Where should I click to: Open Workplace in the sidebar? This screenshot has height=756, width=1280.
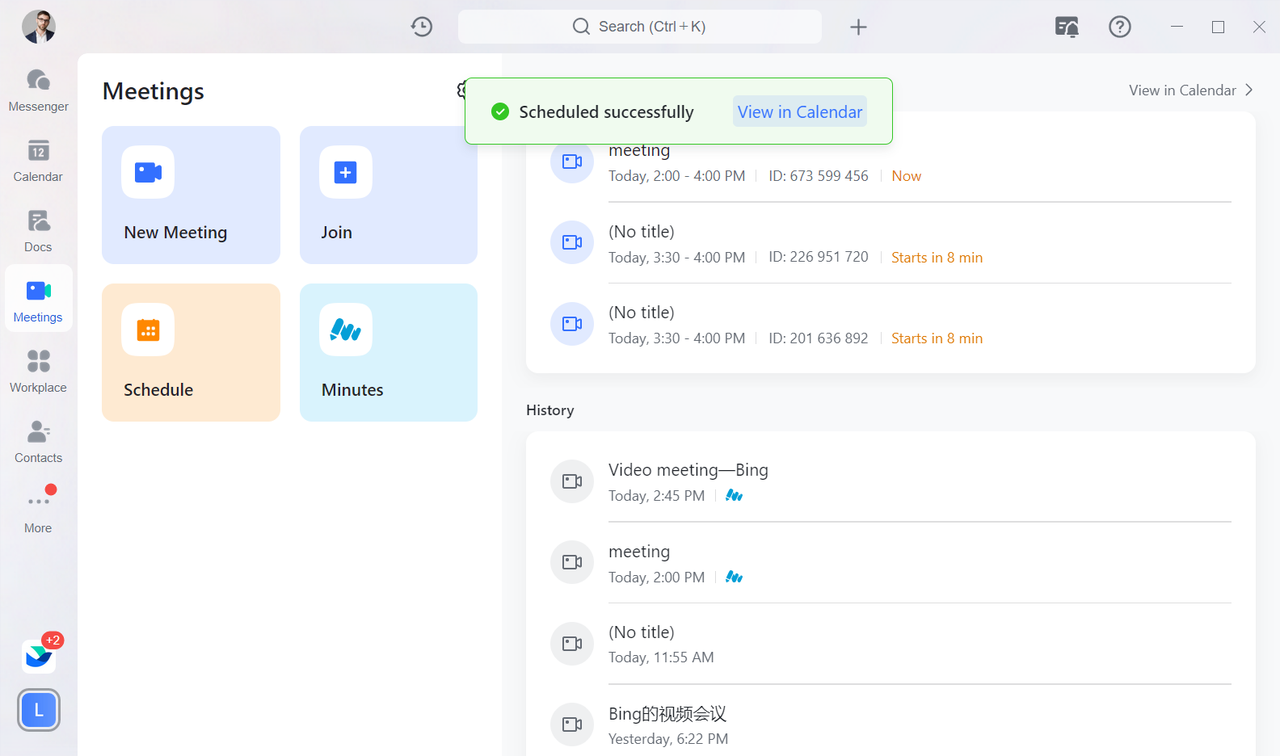pos(38,371)
